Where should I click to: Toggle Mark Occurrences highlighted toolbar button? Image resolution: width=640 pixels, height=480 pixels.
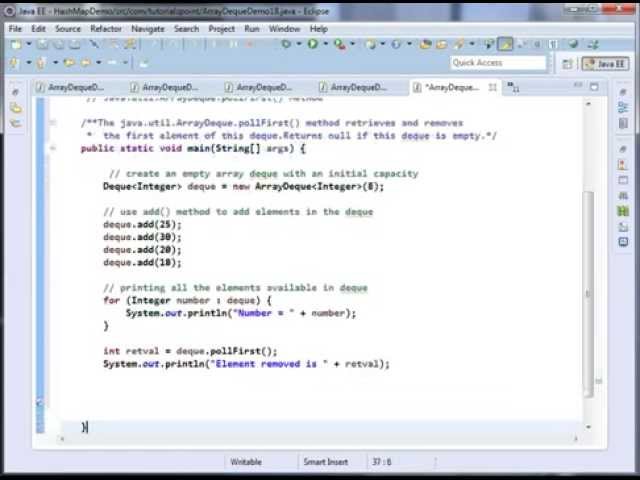point(505,44)
